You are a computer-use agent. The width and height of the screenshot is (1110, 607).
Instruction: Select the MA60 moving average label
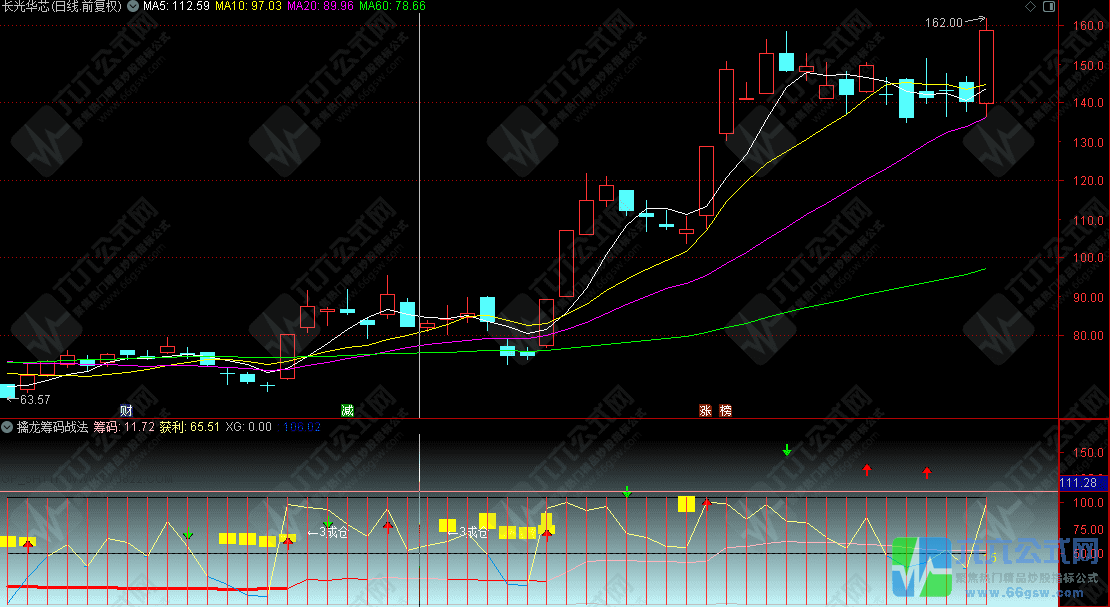(393, 6)
